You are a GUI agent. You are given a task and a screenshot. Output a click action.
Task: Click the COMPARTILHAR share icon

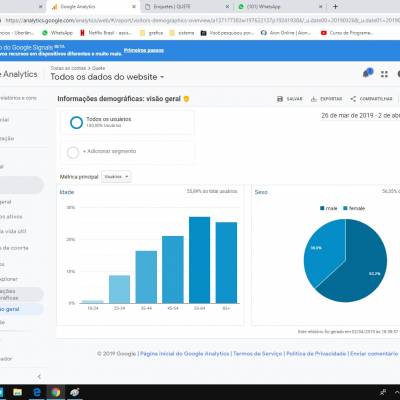pos(353,99)
